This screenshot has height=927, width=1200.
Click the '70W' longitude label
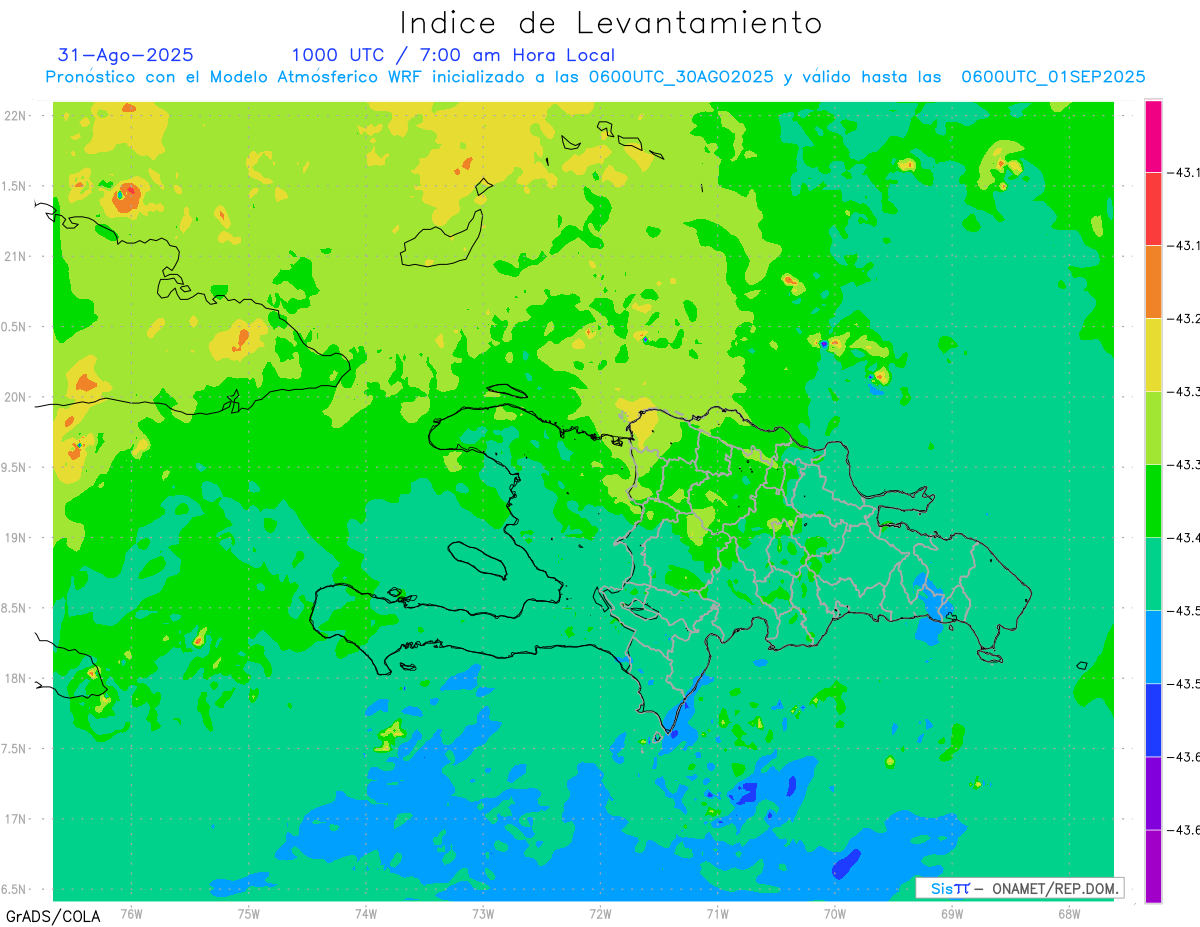835,913
